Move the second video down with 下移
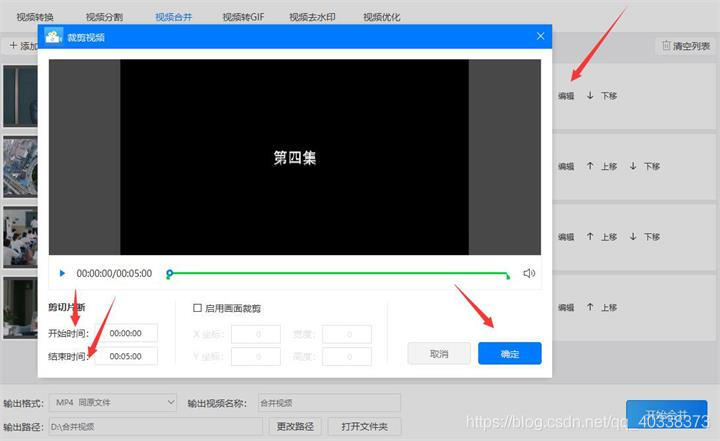This screenshot has width=720, height=441. tap(645, 166)
